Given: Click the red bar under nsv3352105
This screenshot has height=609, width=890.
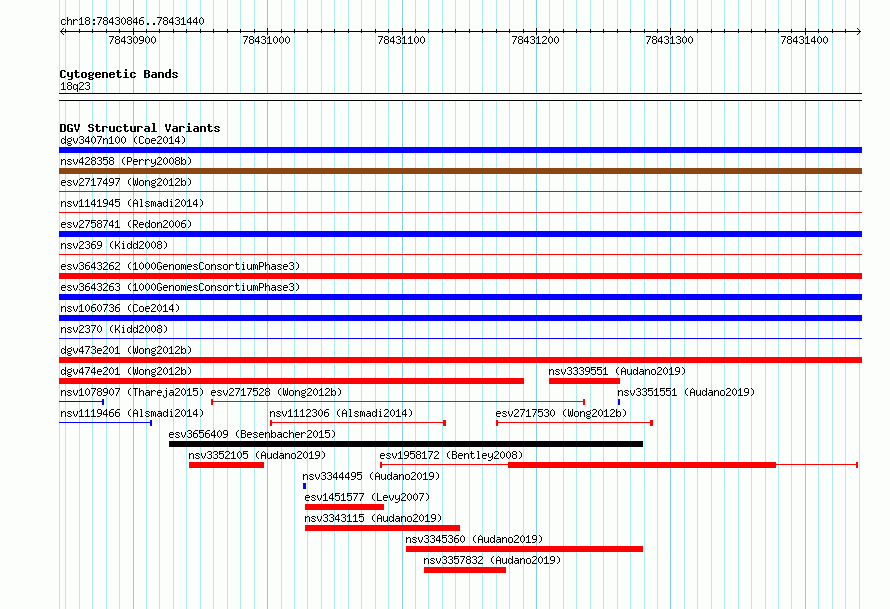Looking at the screenshot, I should pyautogui.click(x=226, y=465).
